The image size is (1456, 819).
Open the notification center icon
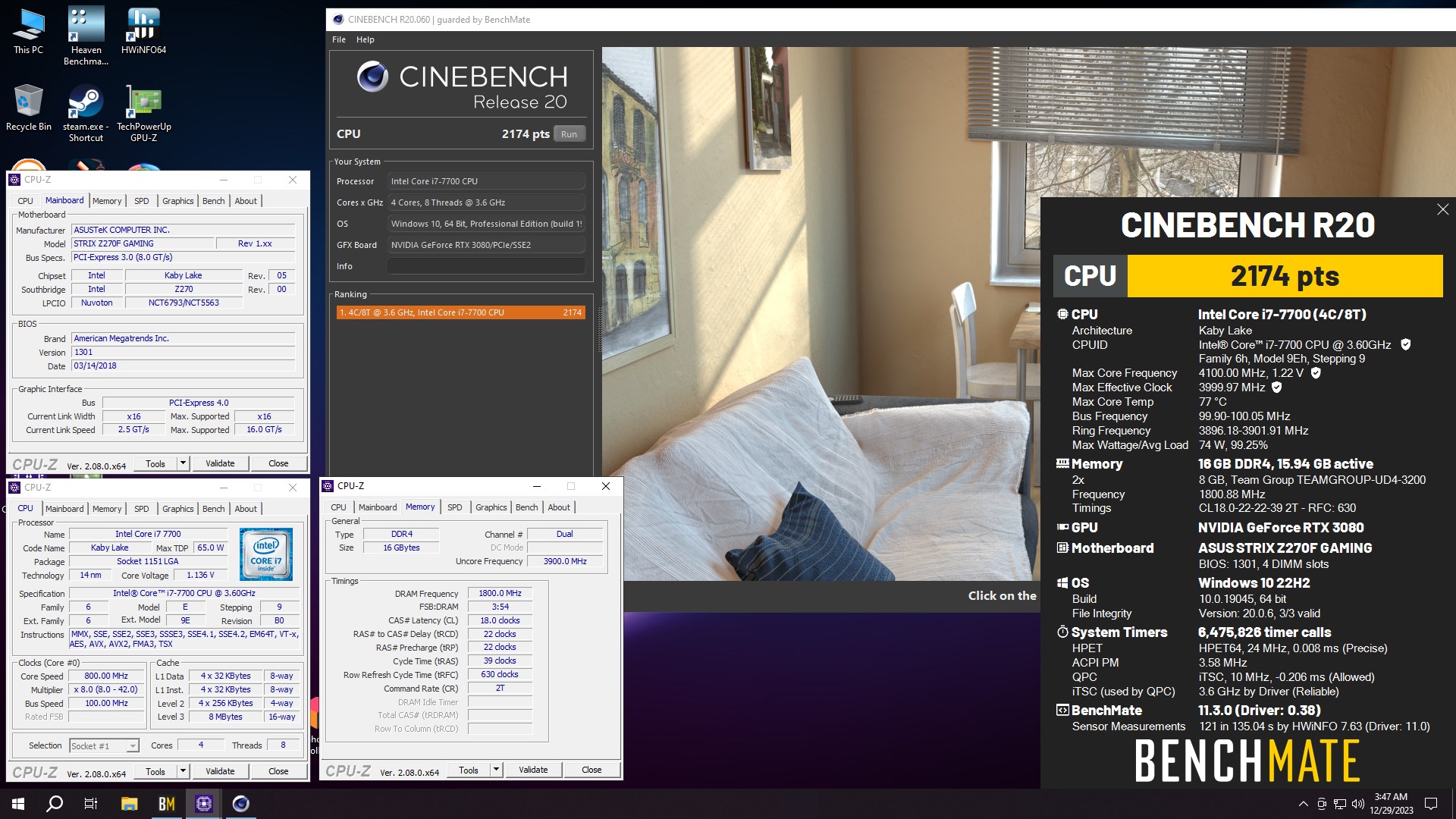coord(1431,804)
